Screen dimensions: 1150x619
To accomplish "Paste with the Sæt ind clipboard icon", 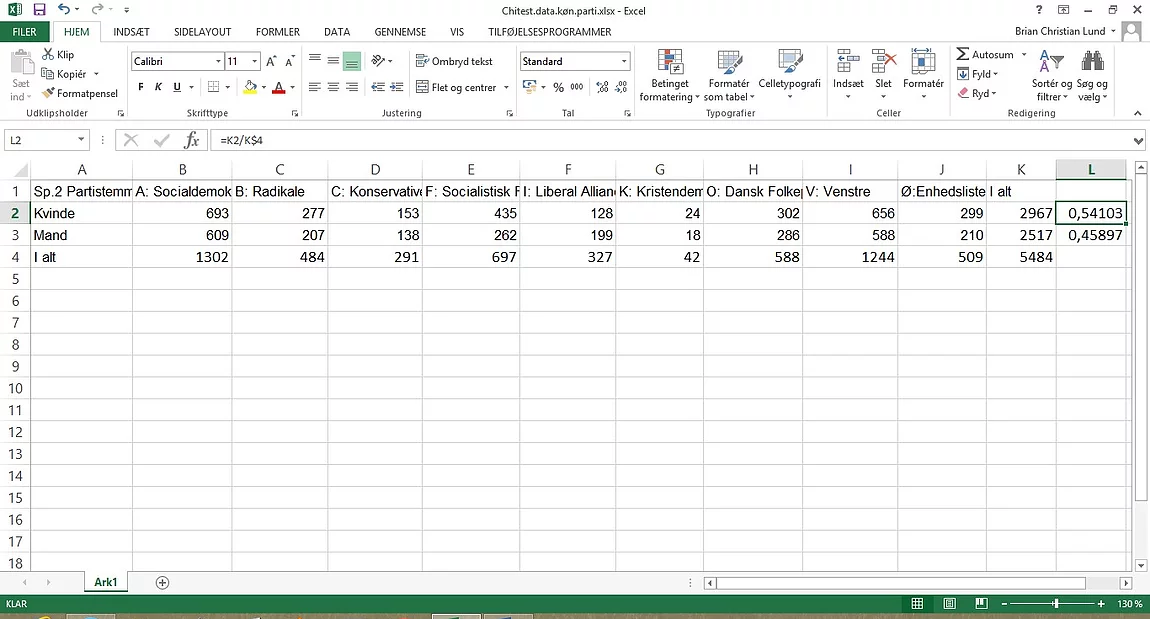I will click(21, 62).
